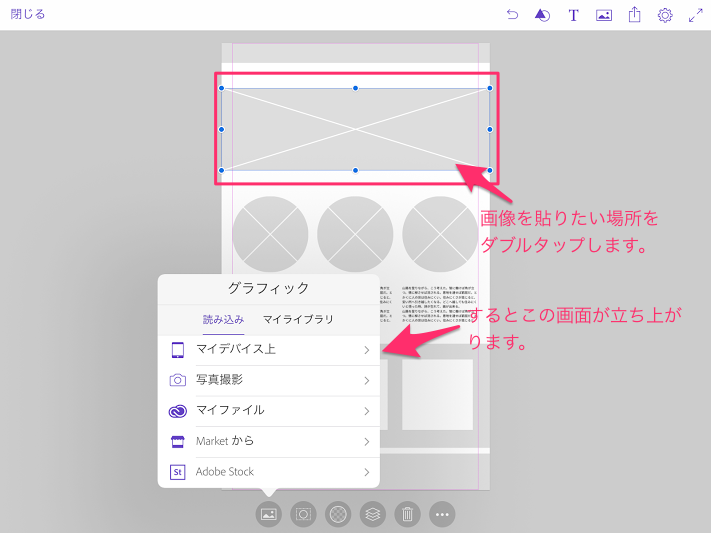711x533 pixels.
Task: Tap the bottom layers stack button
Action: click(x=373, y=514)
